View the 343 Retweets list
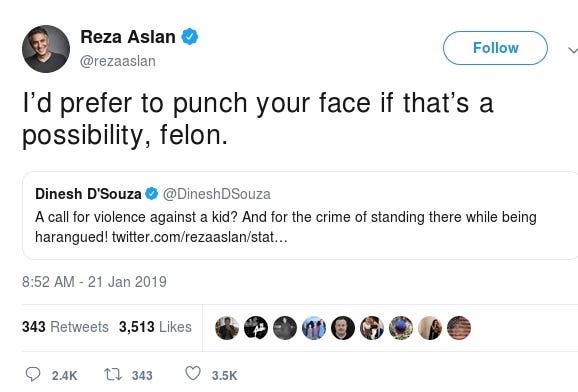Screen dimensions: 578x392 65,327
